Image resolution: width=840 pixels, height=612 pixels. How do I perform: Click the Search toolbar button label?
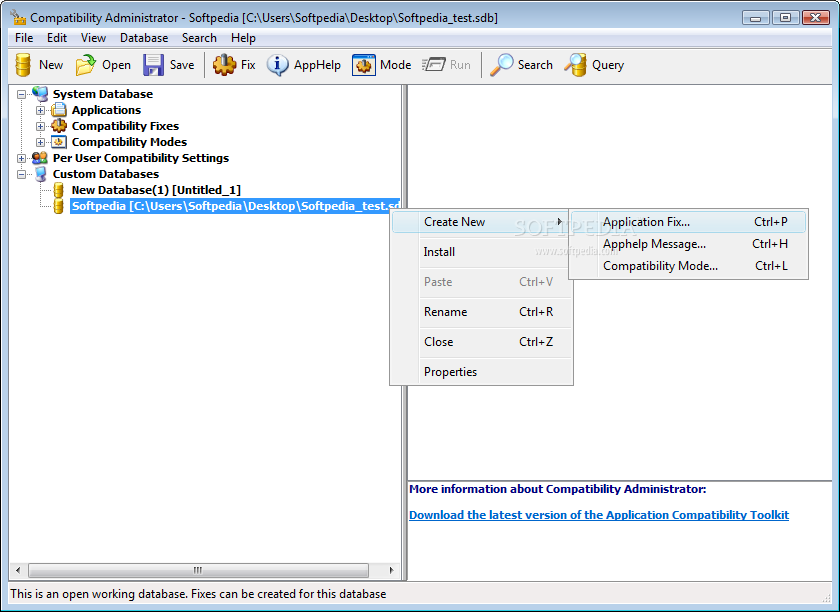pyautogui.click(x=535, y=65)
